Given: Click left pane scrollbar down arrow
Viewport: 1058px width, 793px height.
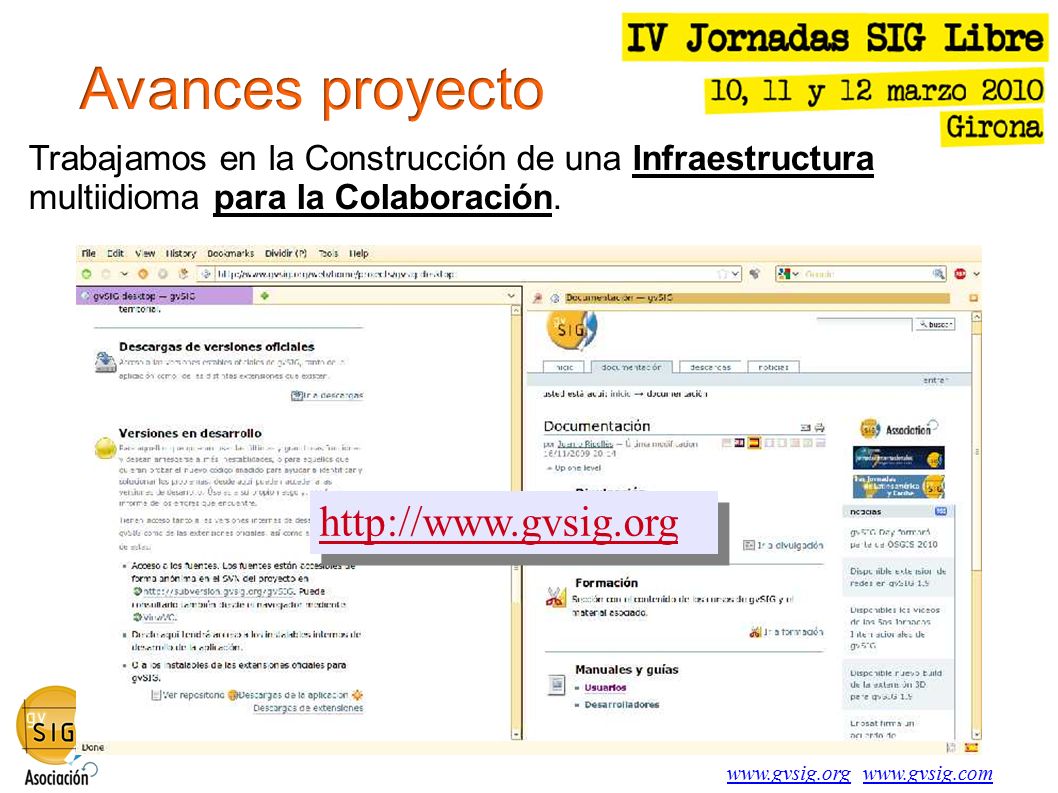Looking at the screenshot, I should click(516, 734).
